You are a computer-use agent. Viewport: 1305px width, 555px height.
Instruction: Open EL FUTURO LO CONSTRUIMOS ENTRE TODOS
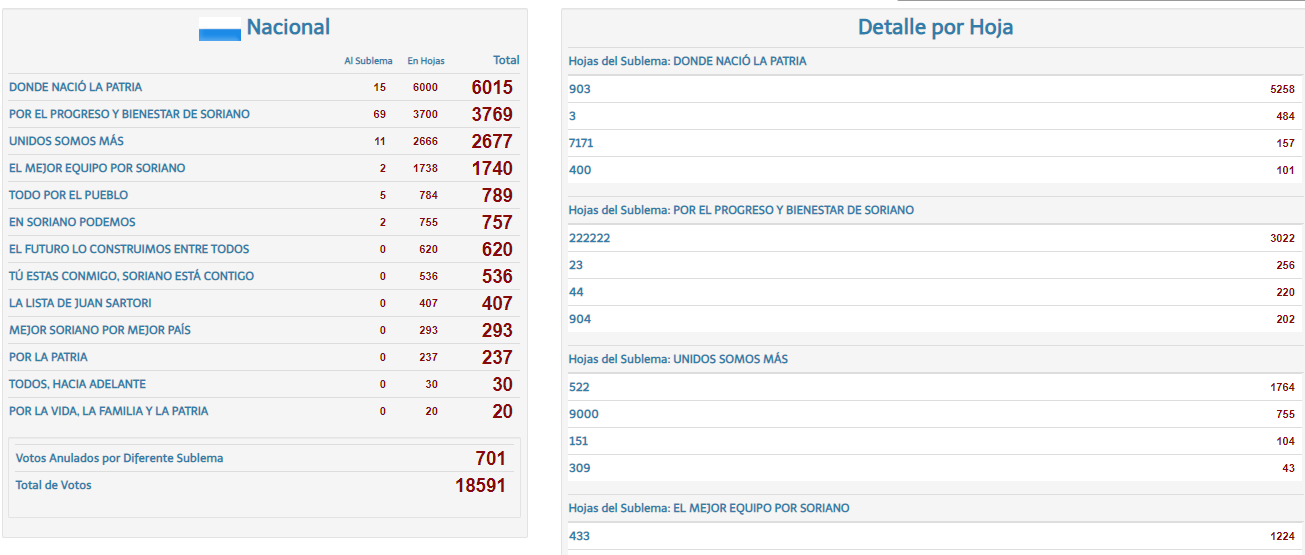pyautogui.click(x=129, y=249)
